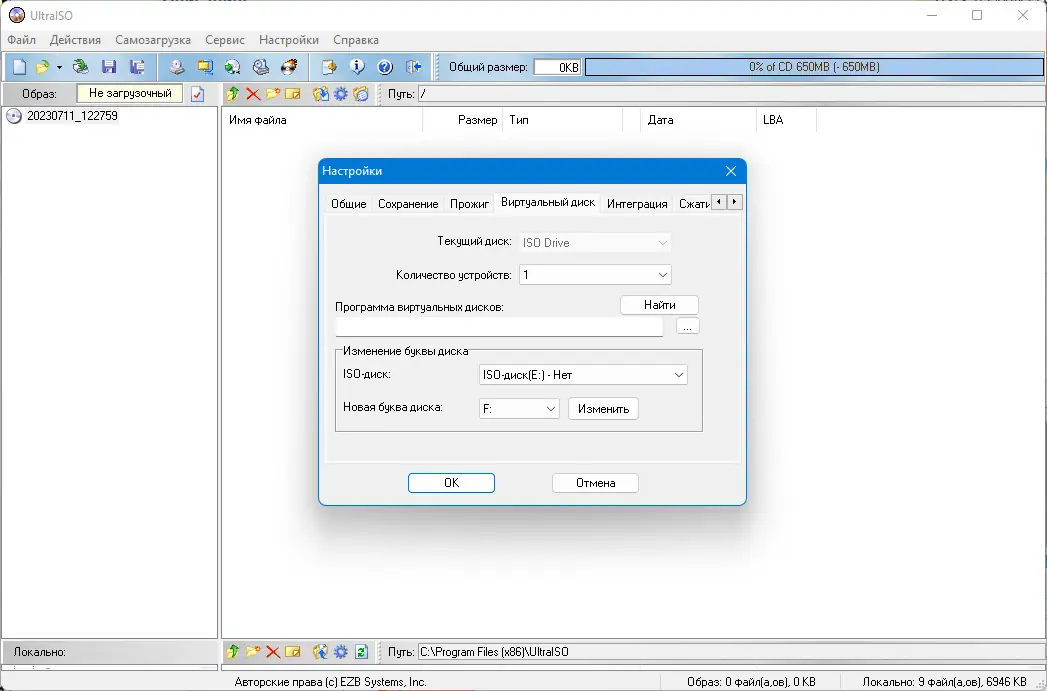Image resolution: width=1047 pixels, height=691 pixels.
Task: Select the Виртуальный диск tab
Action: coord(548,202)
